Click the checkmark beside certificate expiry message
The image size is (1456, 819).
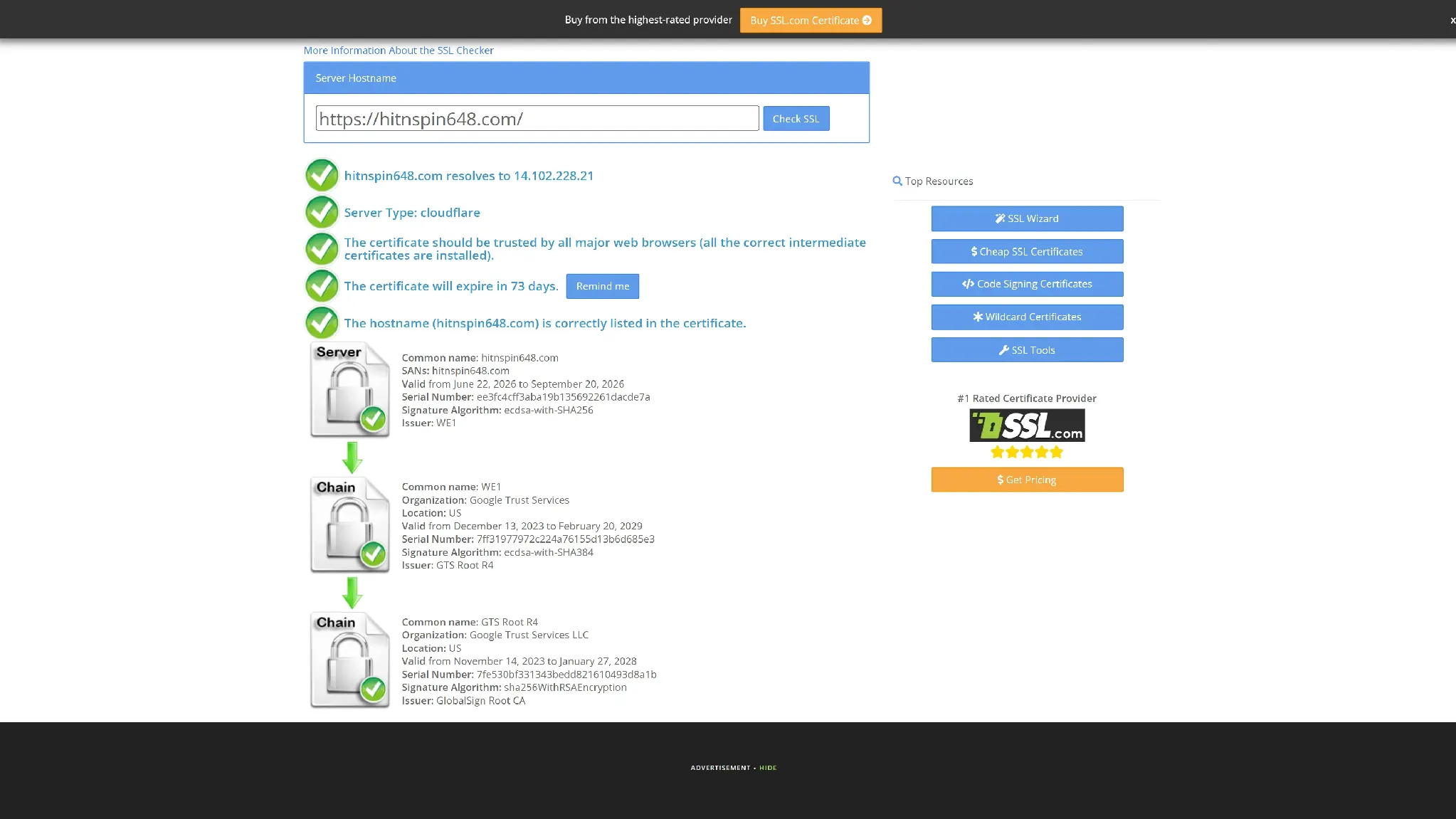click(322, 286)
